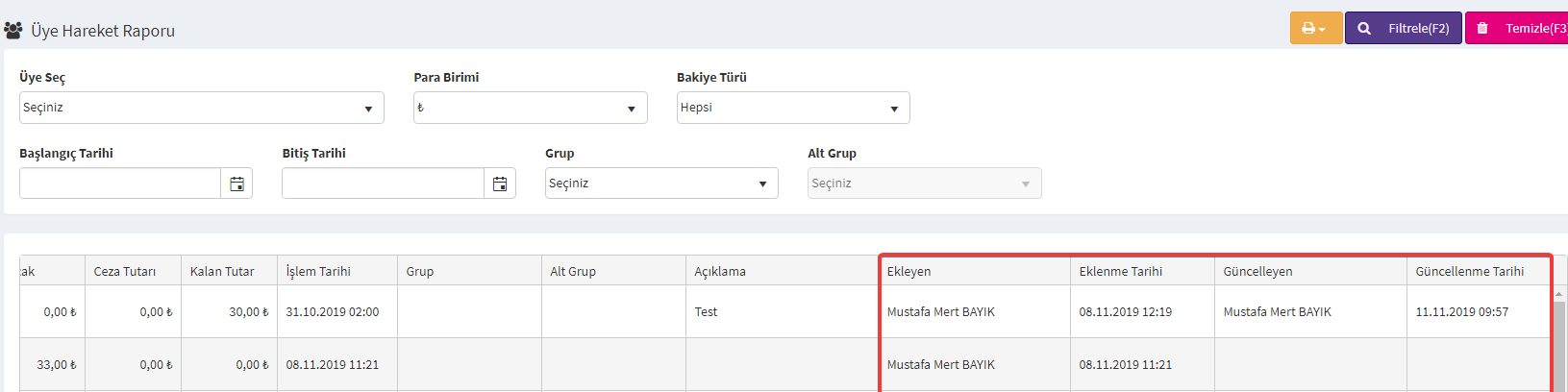Select the table row with Test description
Image resolution: width=1568 pixels, height=392 pixels.
click(784, 311)
